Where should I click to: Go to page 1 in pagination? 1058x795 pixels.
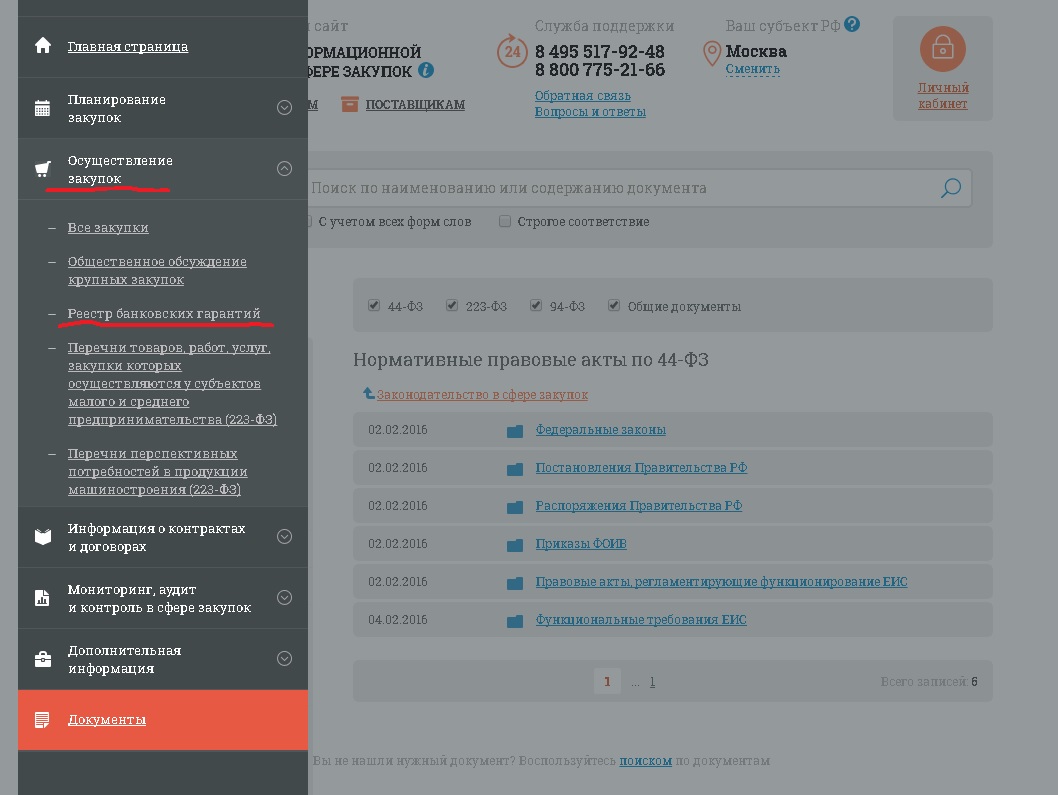coord(606,682)
